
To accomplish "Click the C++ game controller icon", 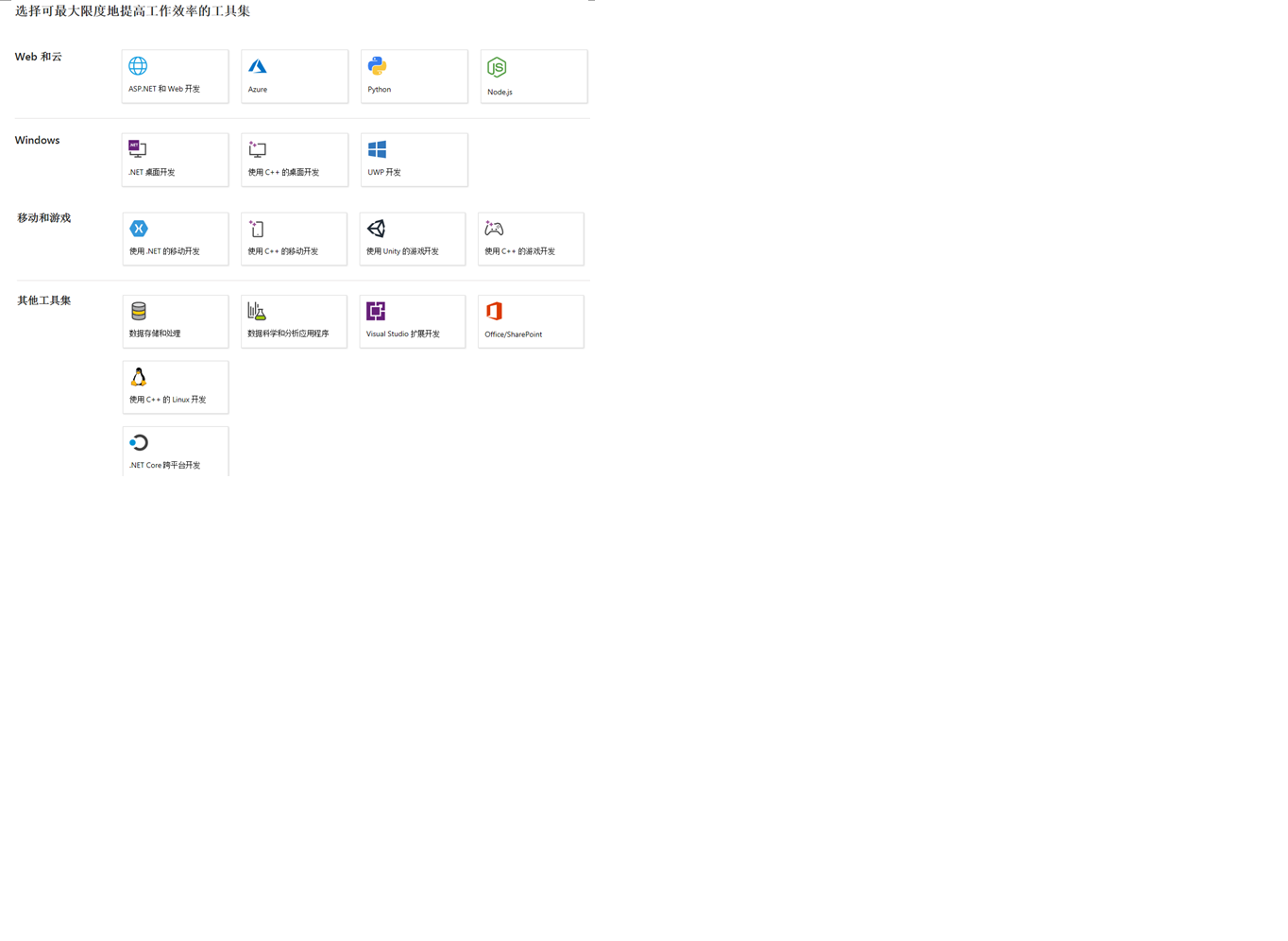I will [x=494, y=229].
